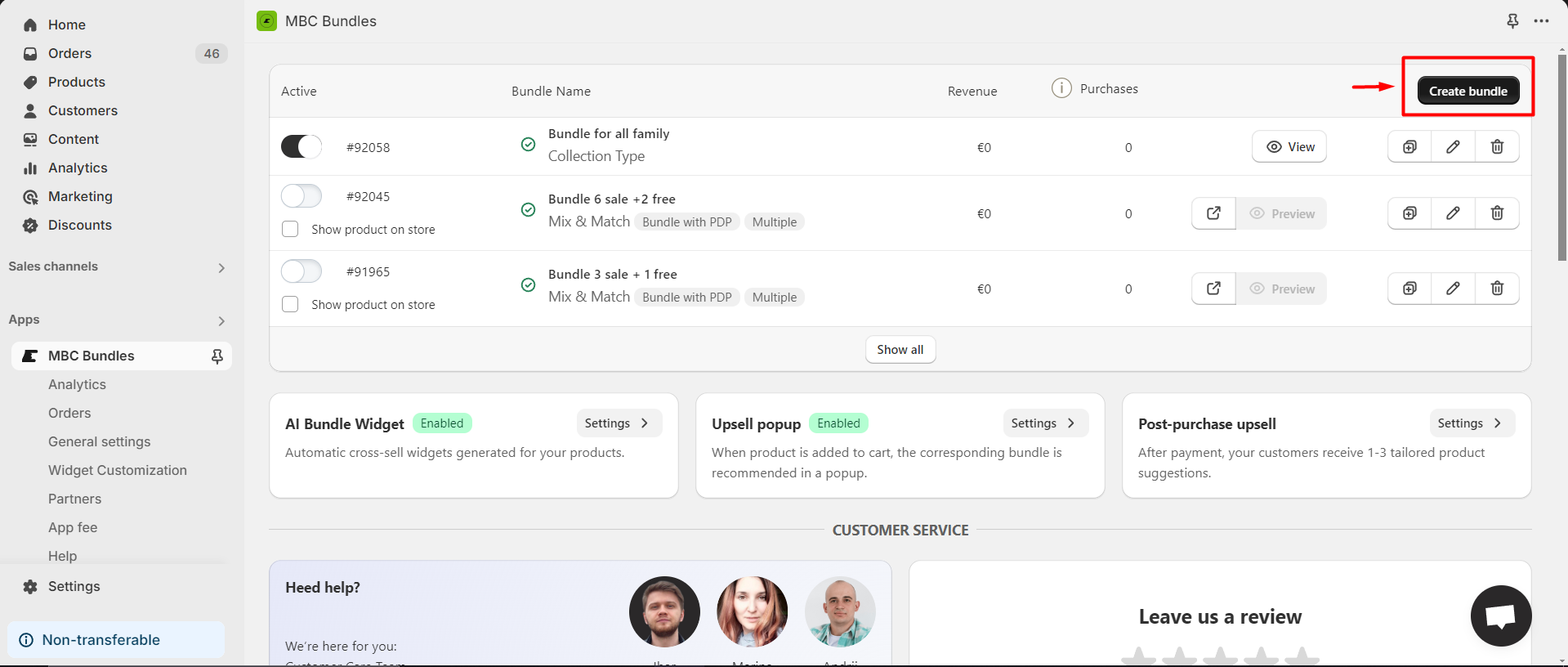Check Show product on store for #91965
This screenshot has width=1568, height=667.
(290, 304)
